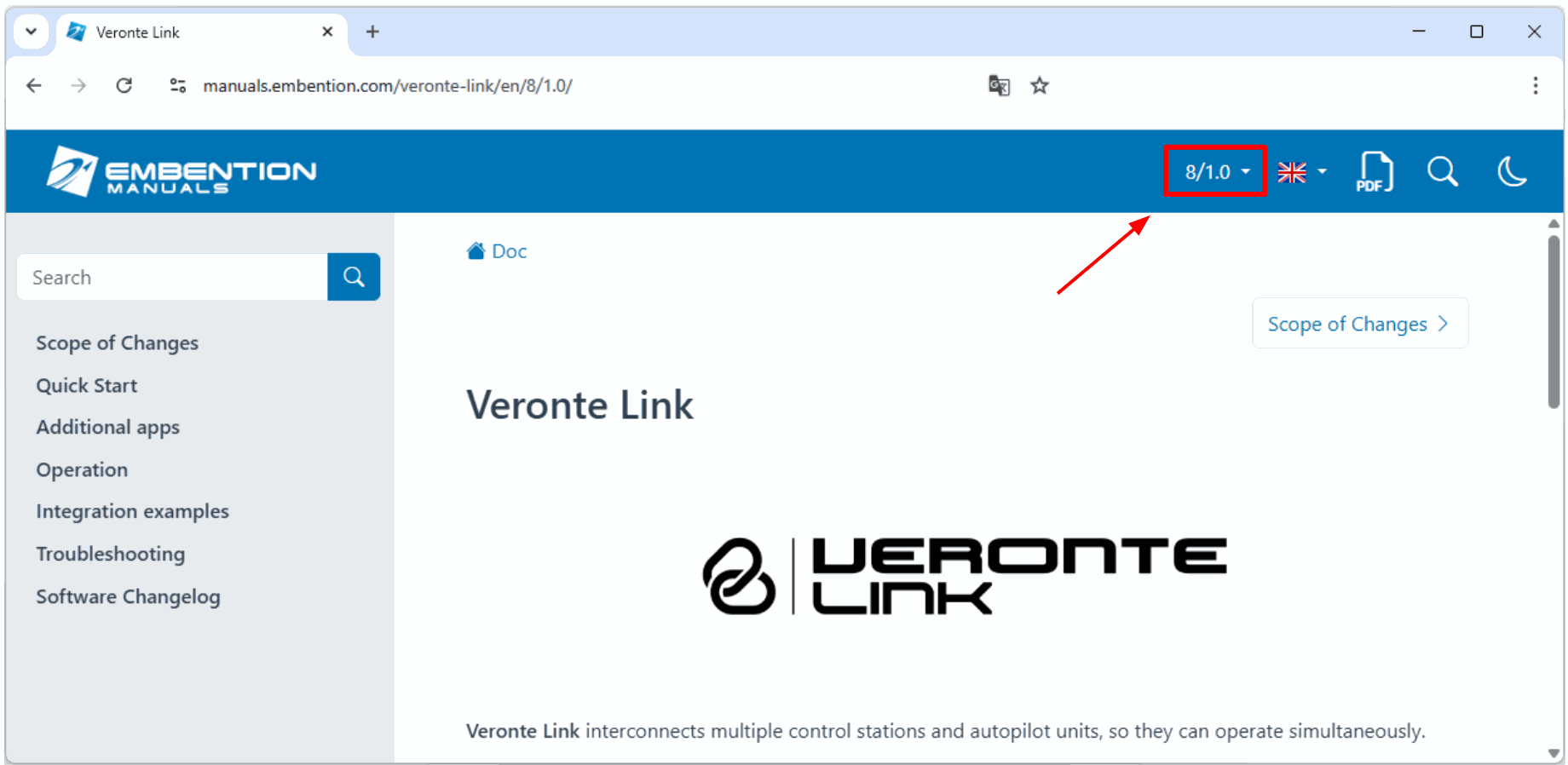Open the tab search chevron dropdown

tap(31, 32)
